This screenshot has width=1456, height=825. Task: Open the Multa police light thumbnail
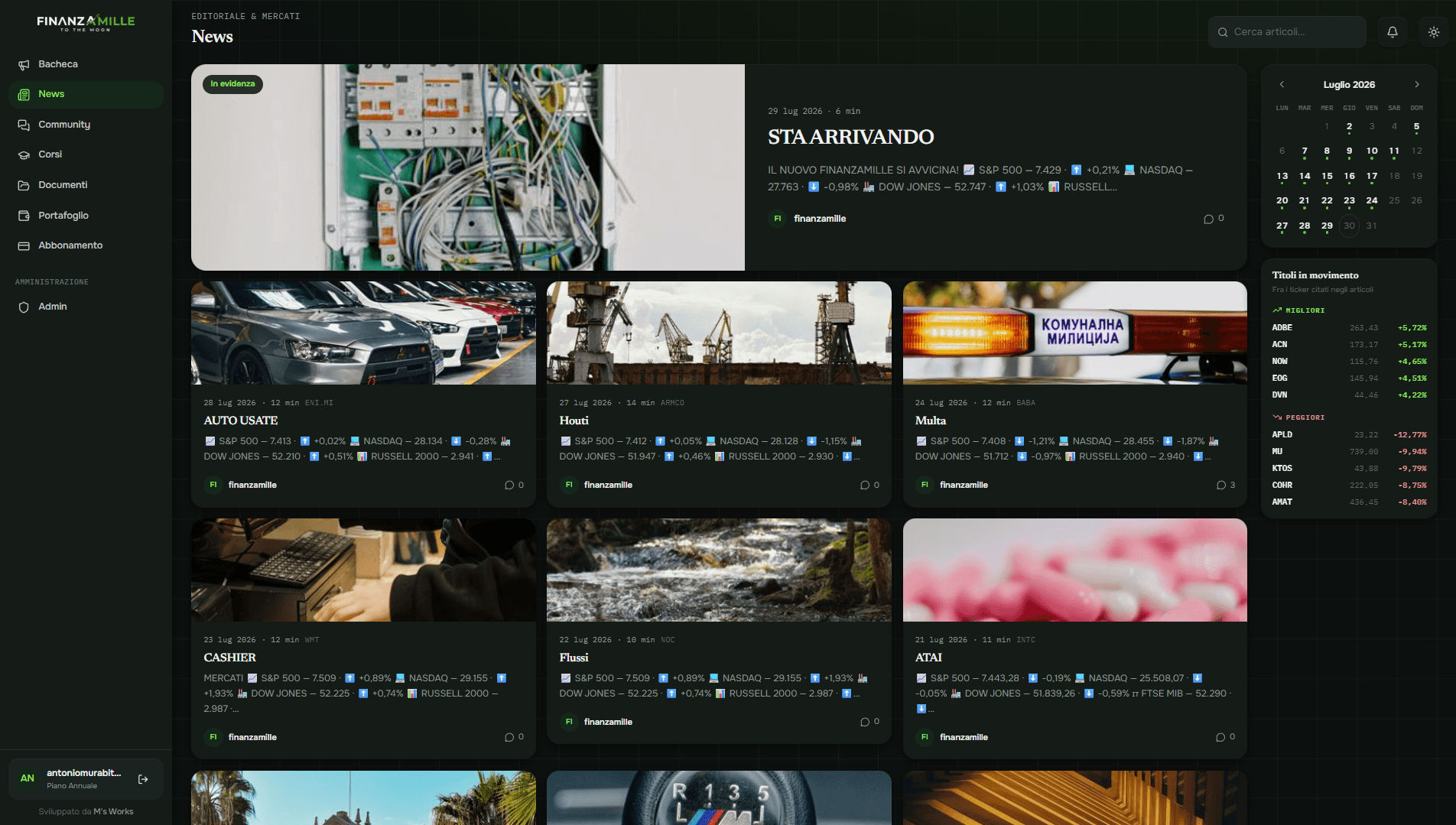1074,333
